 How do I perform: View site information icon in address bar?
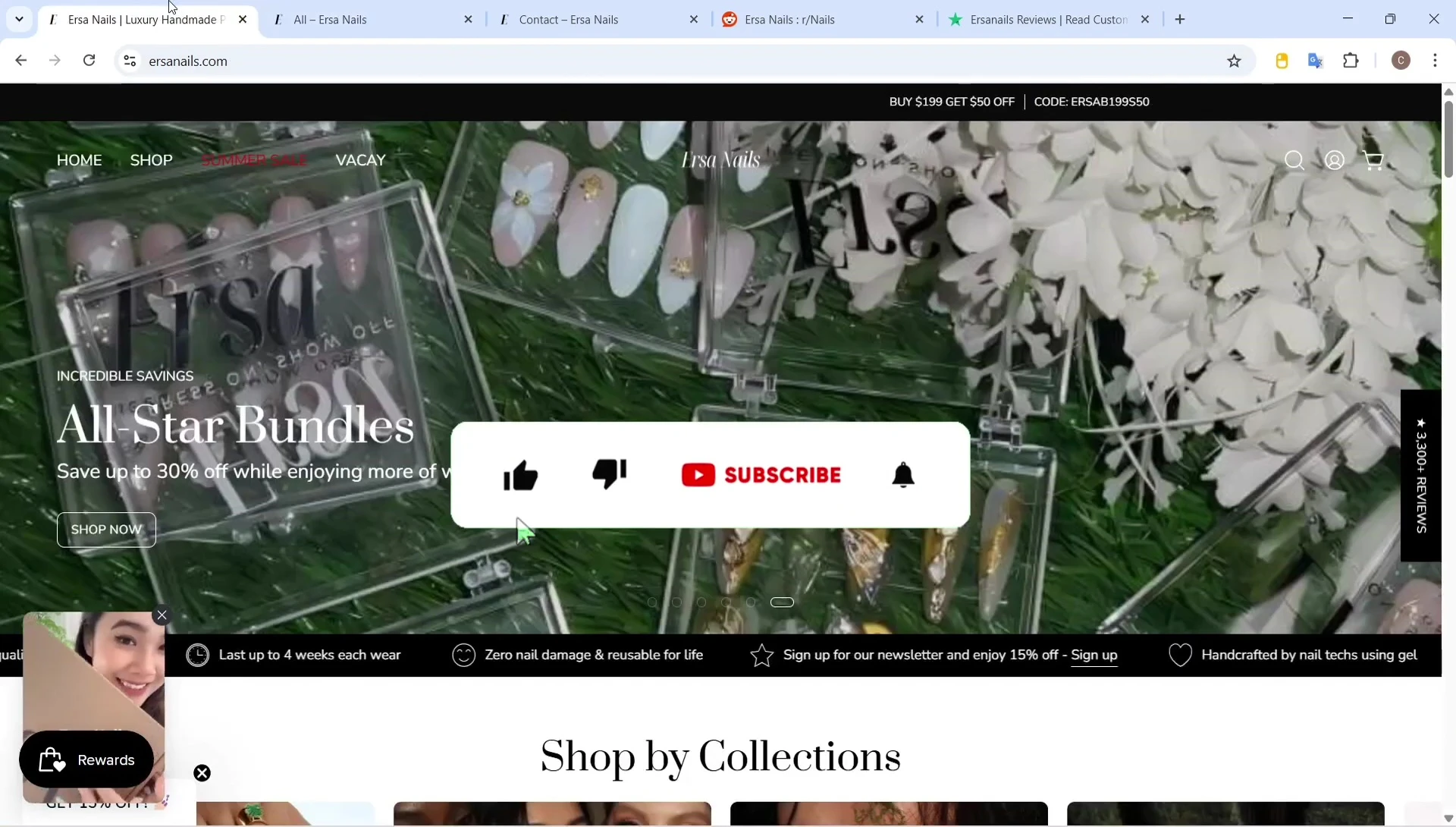[130, 61]
